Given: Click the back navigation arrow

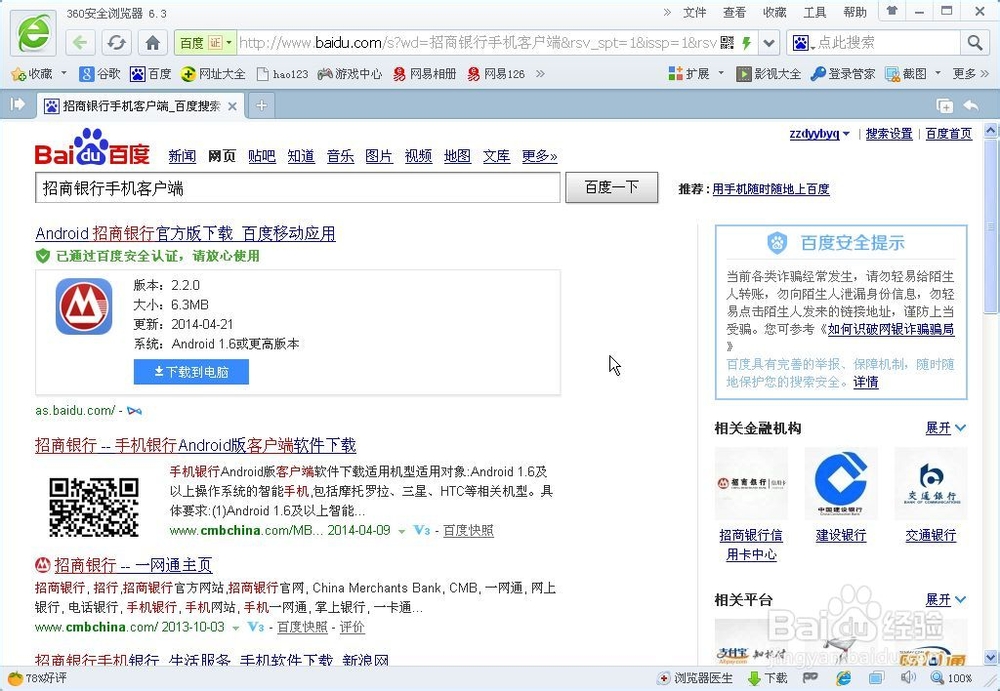Looking at the screenshot, I should (80, 43).
